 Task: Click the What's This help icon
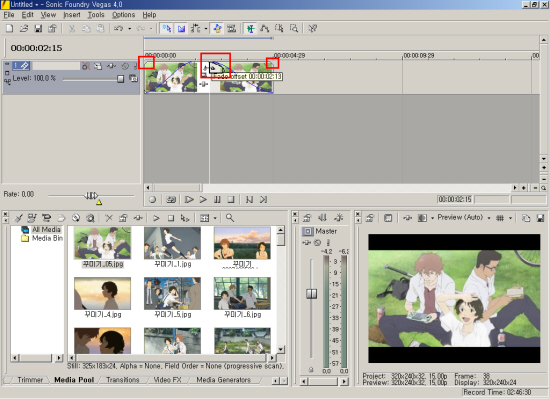click(x=312, y=28)
